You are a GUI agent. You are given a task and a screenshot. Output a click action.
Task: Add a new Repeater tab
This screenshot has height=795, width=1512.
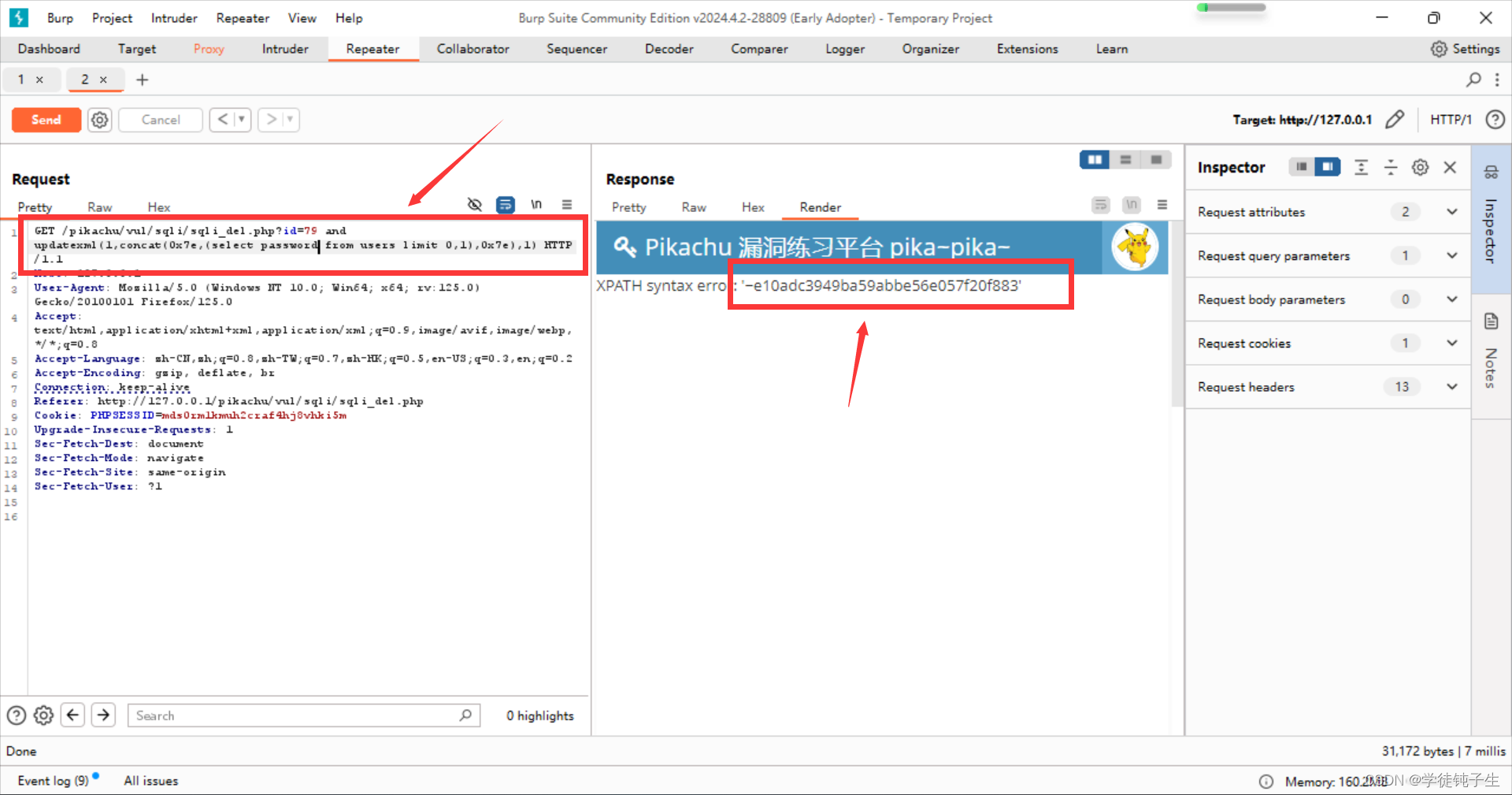click(x=143, y=80)
